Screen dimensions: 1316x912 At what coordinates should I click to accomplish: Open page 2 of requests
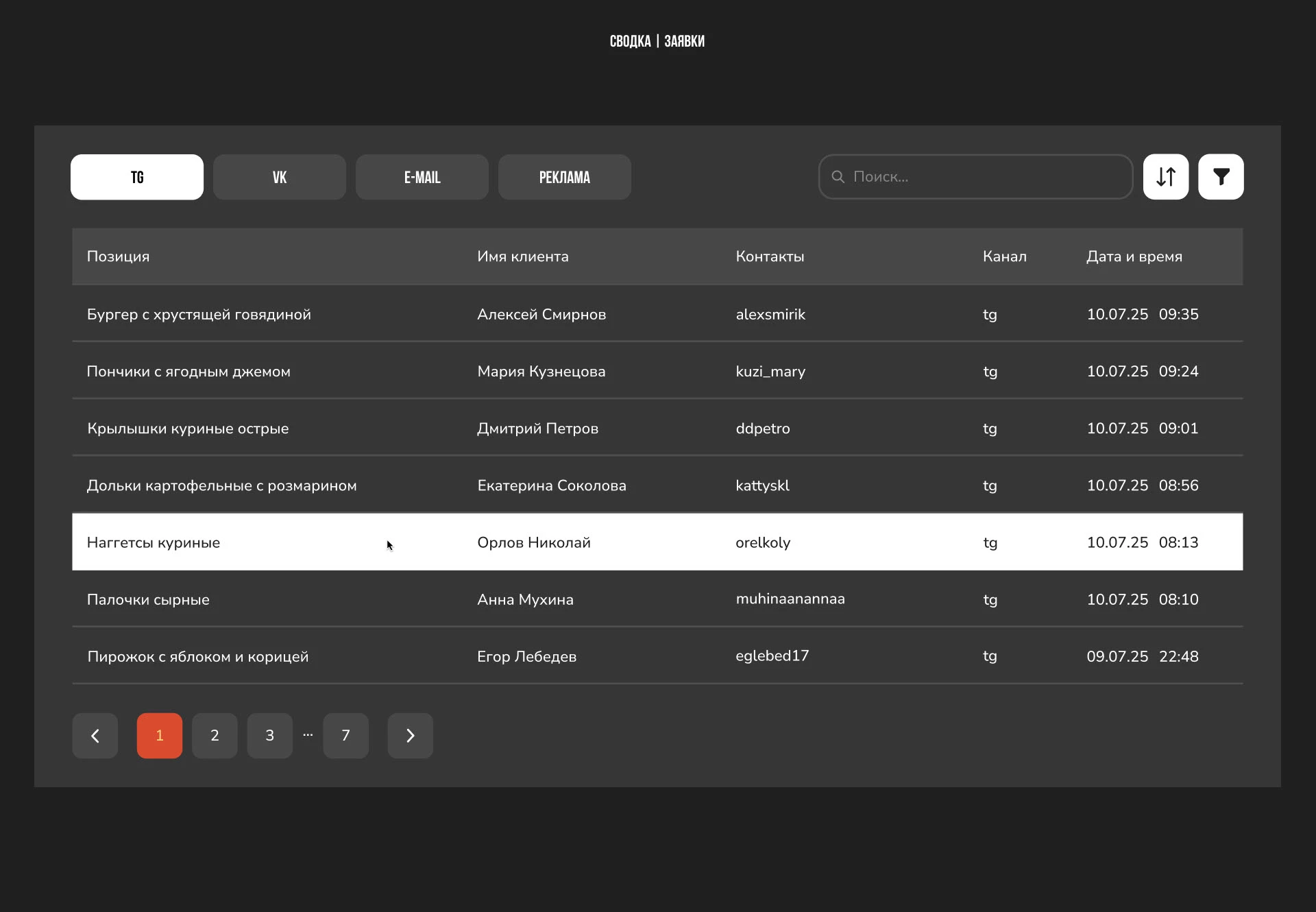click(215, 736)
